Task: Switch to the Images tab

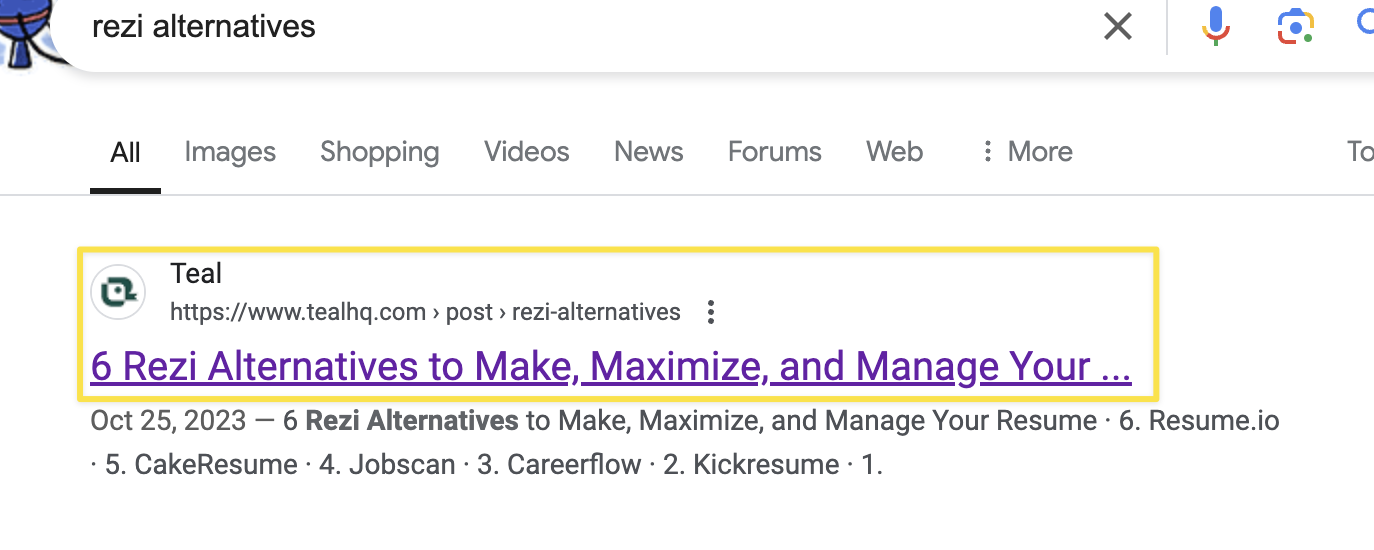Action: pyautogui.click(x=230, y=152)
